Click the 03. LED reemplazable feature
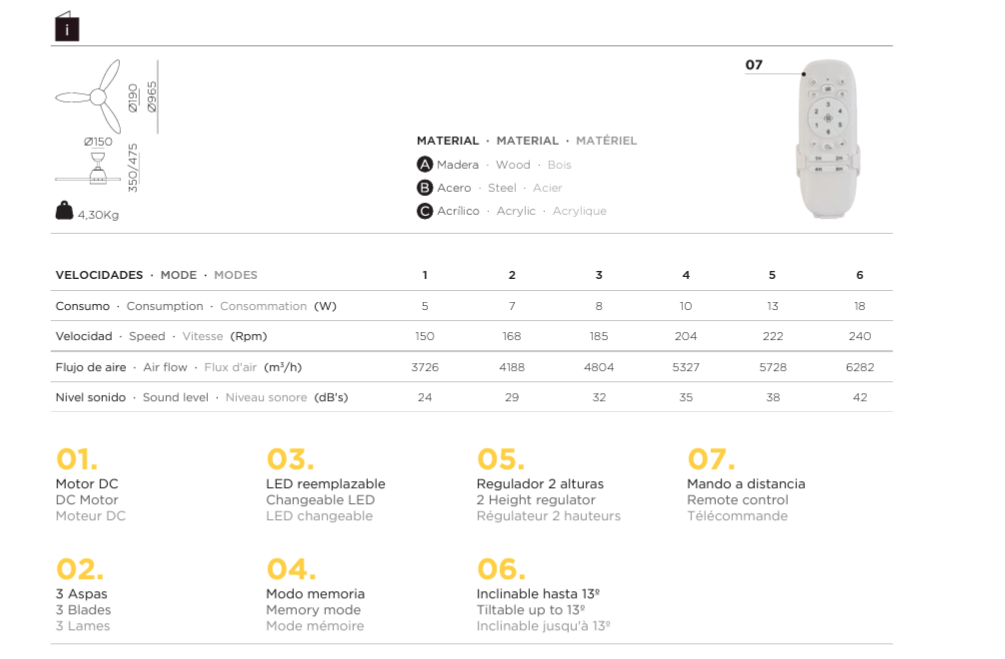The width and height of the screenshot is (1005, 659). click(326, 485)
